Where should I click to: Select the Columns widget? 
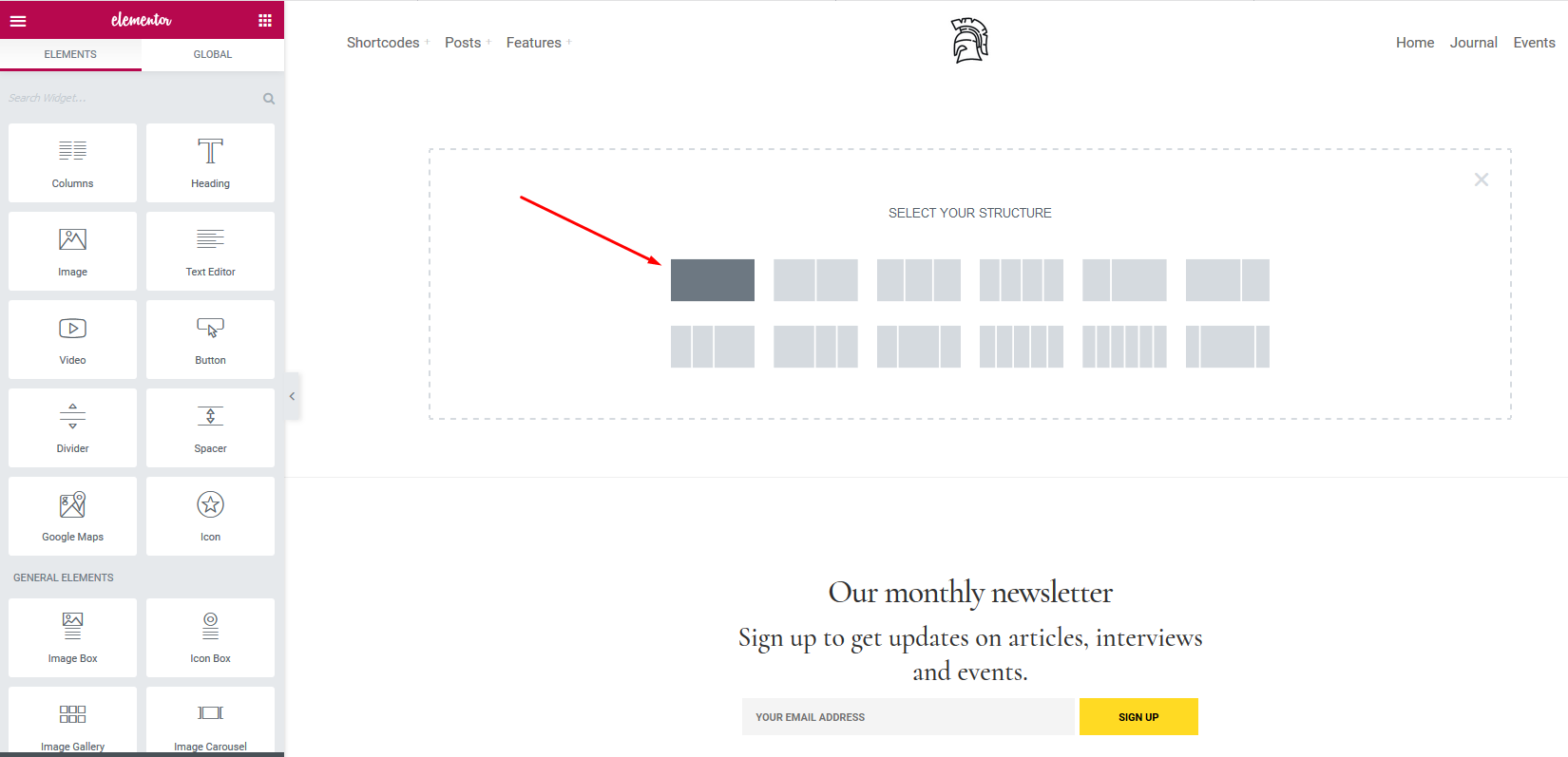click(72, 162)
